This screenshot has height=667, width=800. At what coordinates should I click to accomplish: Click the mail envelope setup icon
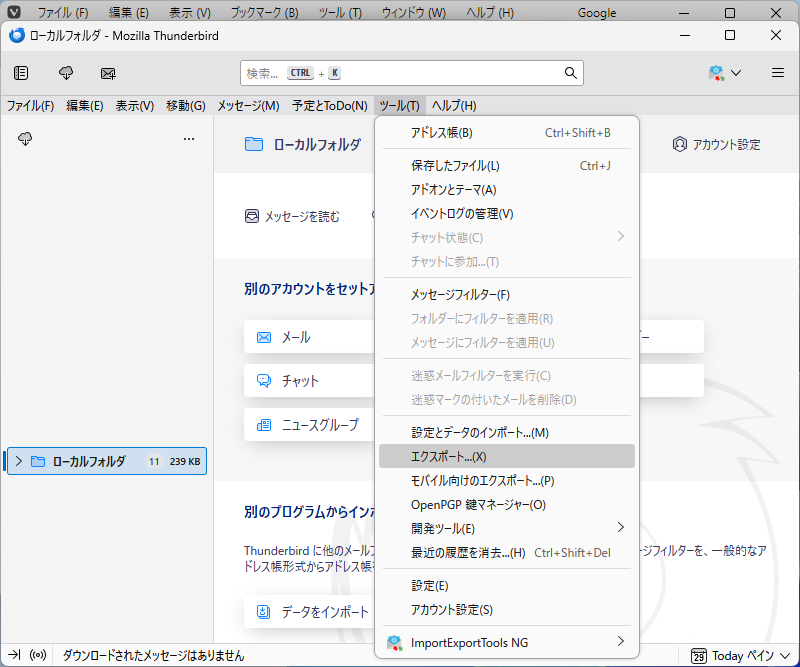(x=264, y=337)
